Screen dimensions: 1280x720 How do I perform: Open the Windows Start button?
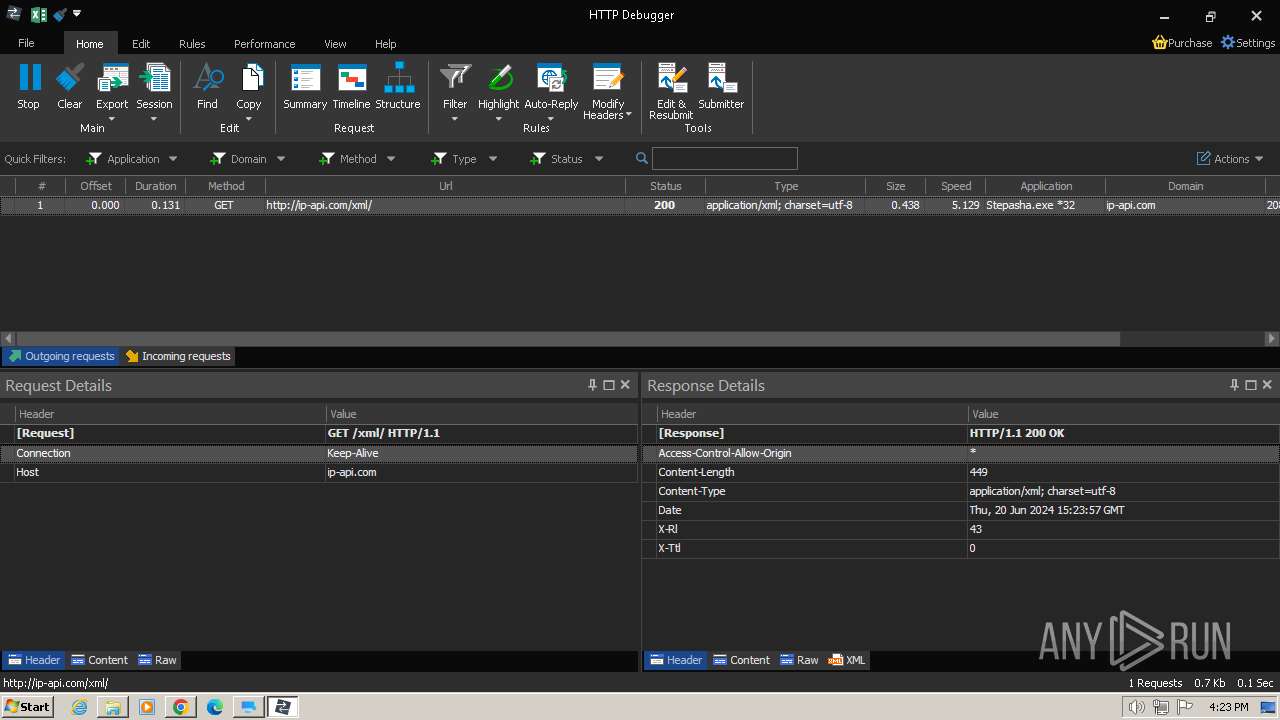point(28,707)
